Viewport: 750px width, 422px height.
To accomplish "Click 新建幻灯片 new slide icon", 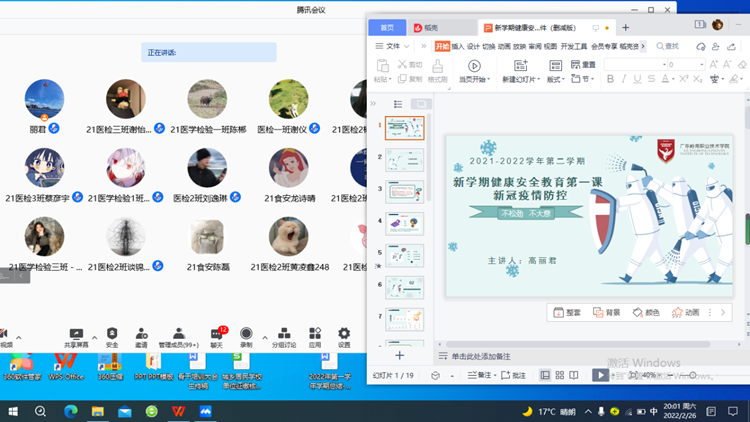I will pos(520,66).
